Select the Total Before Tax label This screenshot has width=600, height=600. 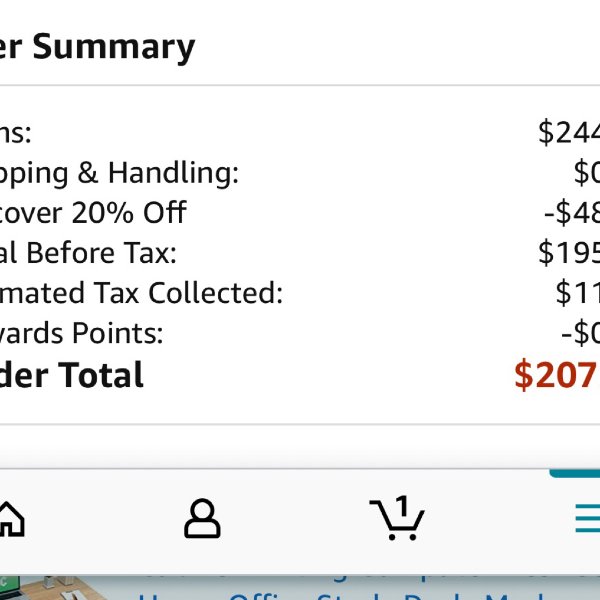pos(88,253)
